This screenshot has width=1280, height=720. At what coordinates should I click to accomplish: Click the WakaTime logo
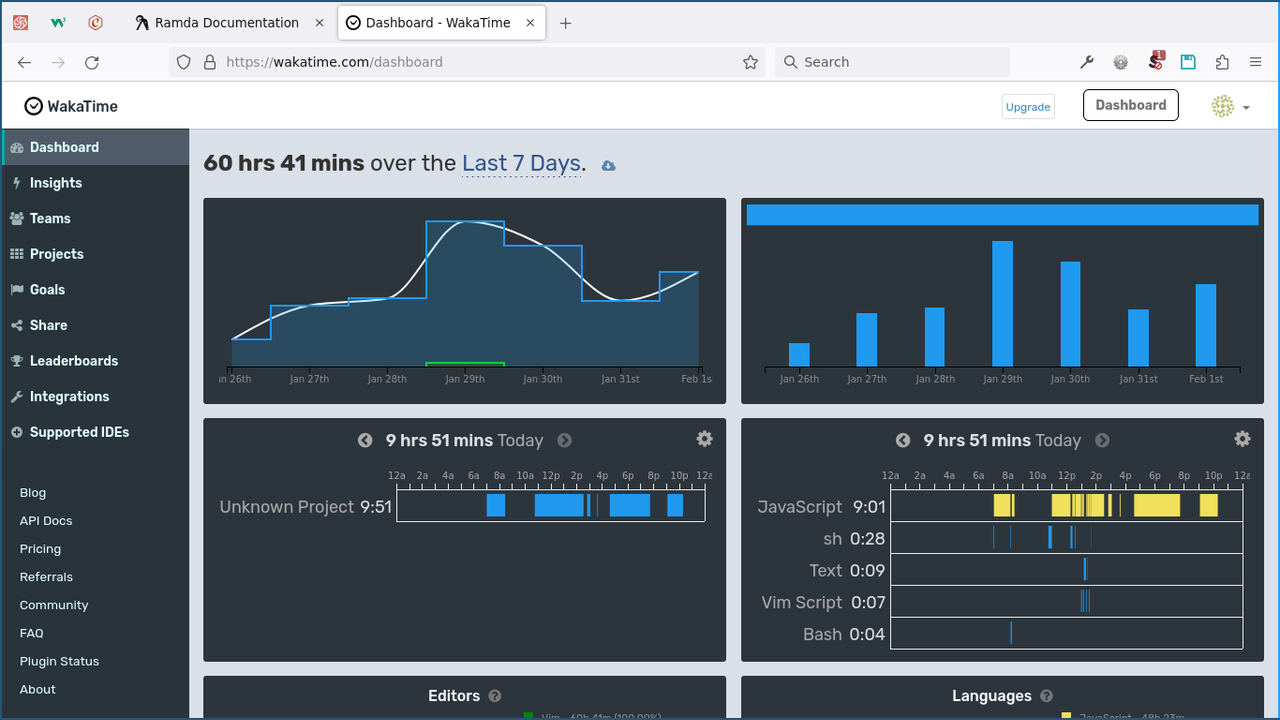[x=71, y=106]
